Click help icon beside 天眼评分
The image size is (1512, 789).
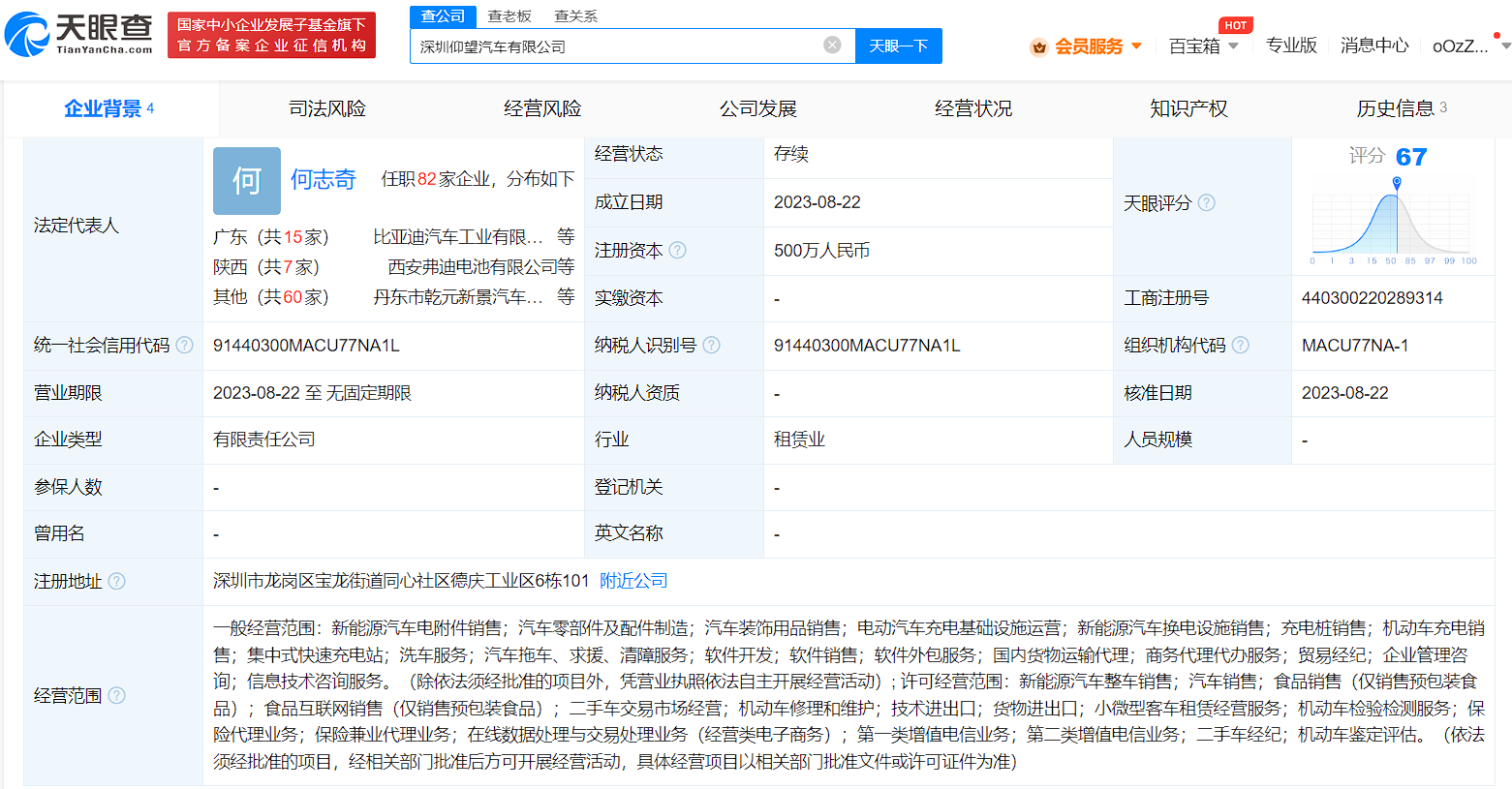[1206, 203]
